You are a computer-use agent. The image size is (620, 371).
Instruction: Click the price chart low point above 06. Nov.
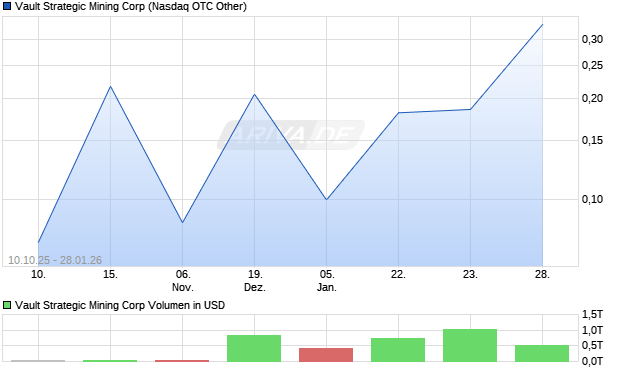coord(182,222)
